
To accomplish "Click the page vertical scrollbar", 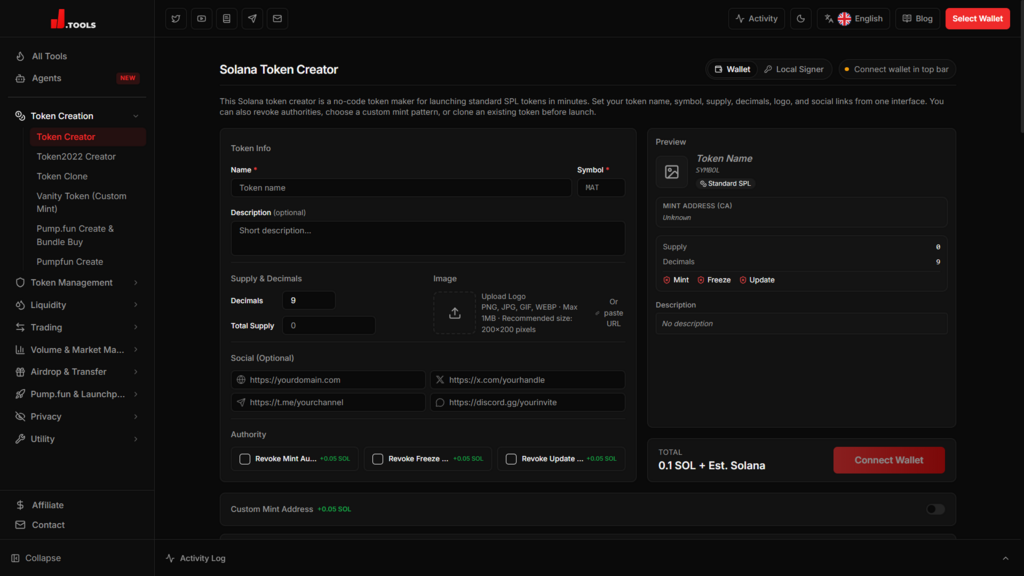I will coord(1020,67).
